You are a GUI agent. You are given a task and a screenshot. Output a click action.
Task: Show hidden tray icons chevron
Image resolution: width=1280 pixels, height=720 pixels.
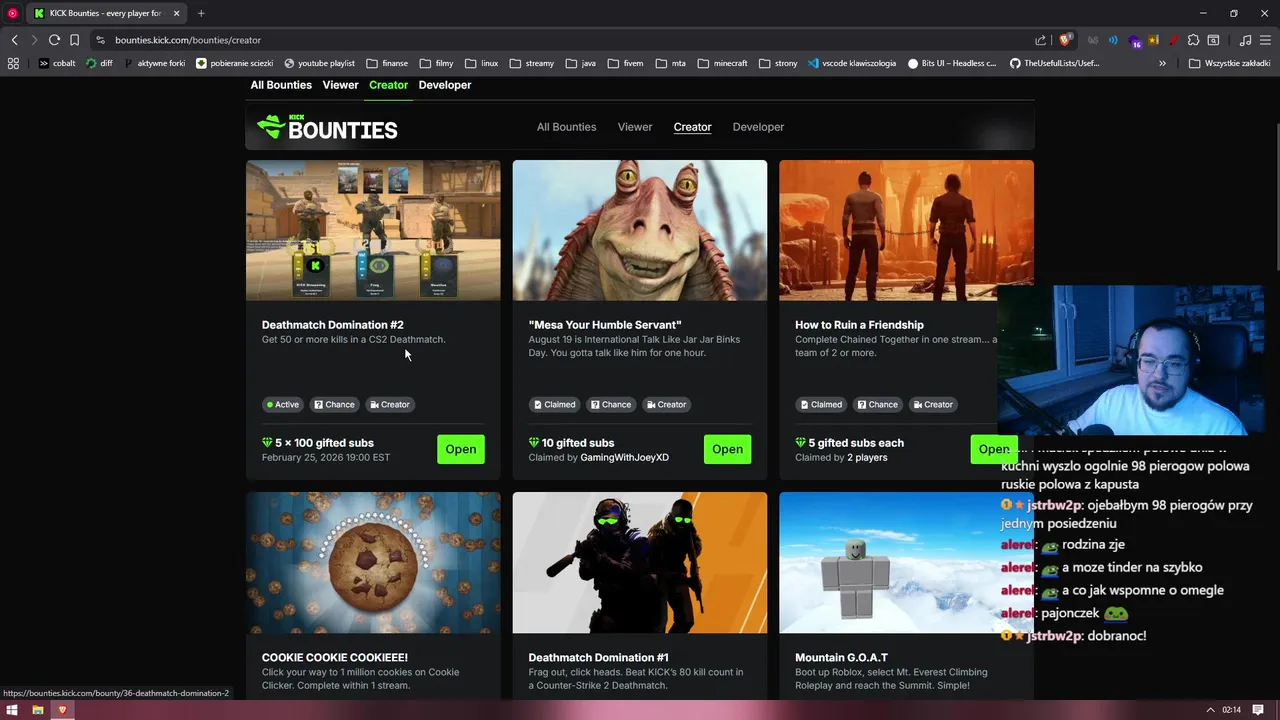(1211, 710)
